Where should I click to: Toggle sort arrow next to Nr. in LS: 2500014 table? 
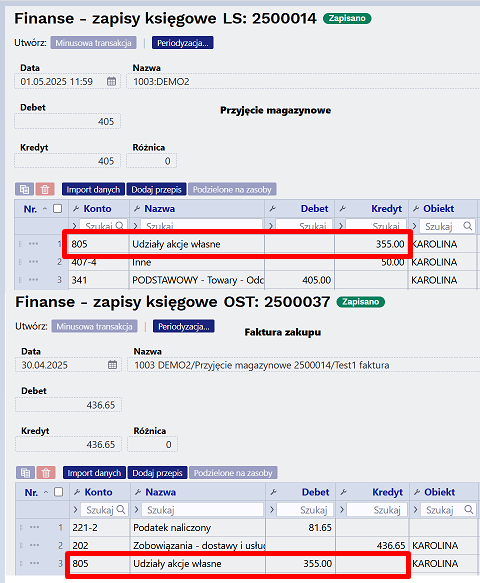pos(45,209)
